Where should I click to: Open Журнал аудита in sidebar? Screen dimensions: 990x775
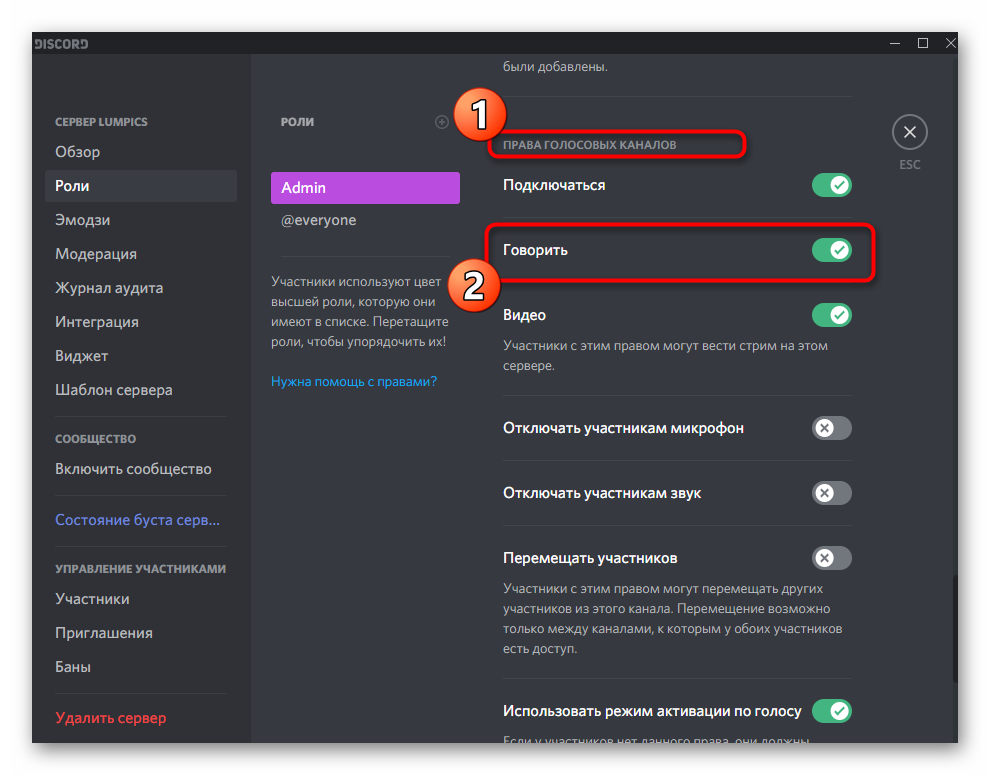[109, 288]
